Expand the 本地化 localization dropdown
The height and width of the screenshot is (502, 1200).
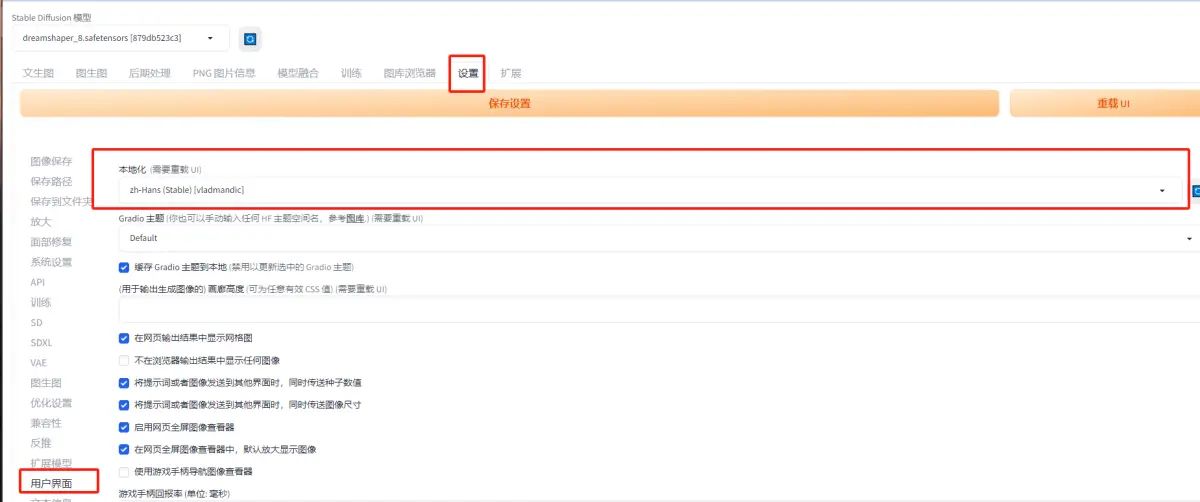click(650, 189)
